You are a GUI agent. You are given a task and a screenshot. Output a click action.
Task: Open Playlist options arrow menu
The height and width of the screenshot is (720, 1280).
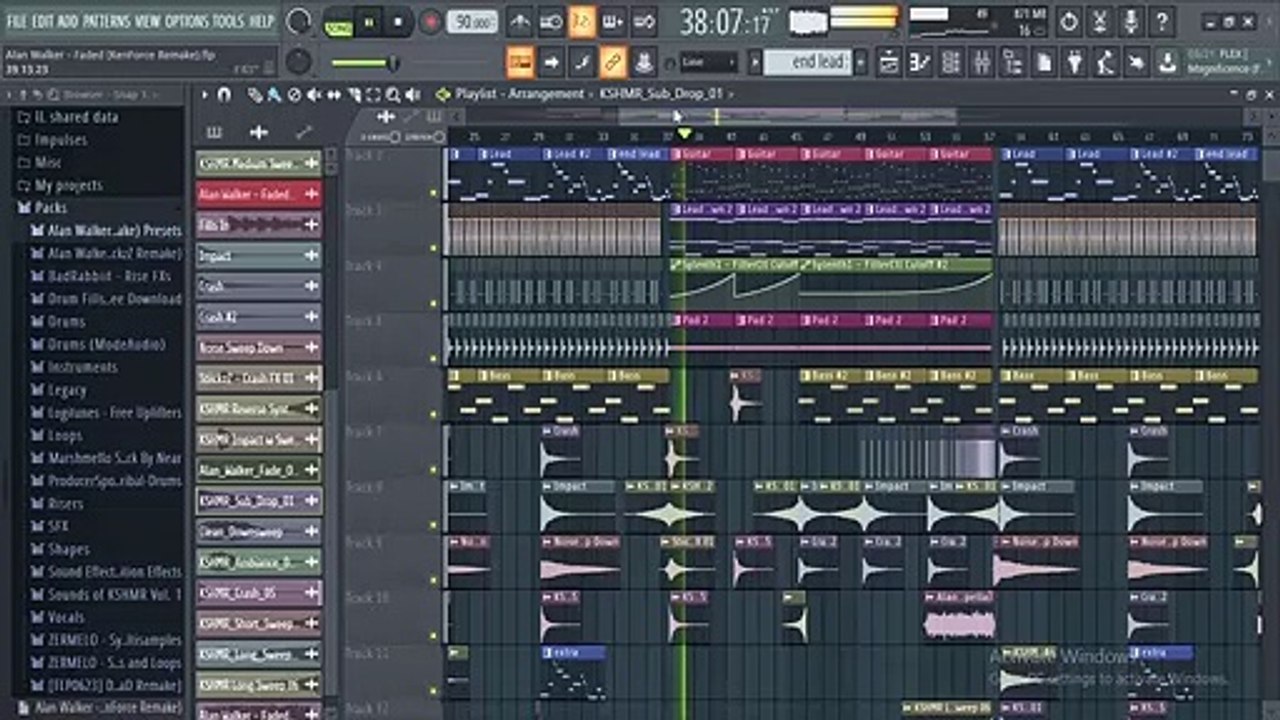(205, 95)
